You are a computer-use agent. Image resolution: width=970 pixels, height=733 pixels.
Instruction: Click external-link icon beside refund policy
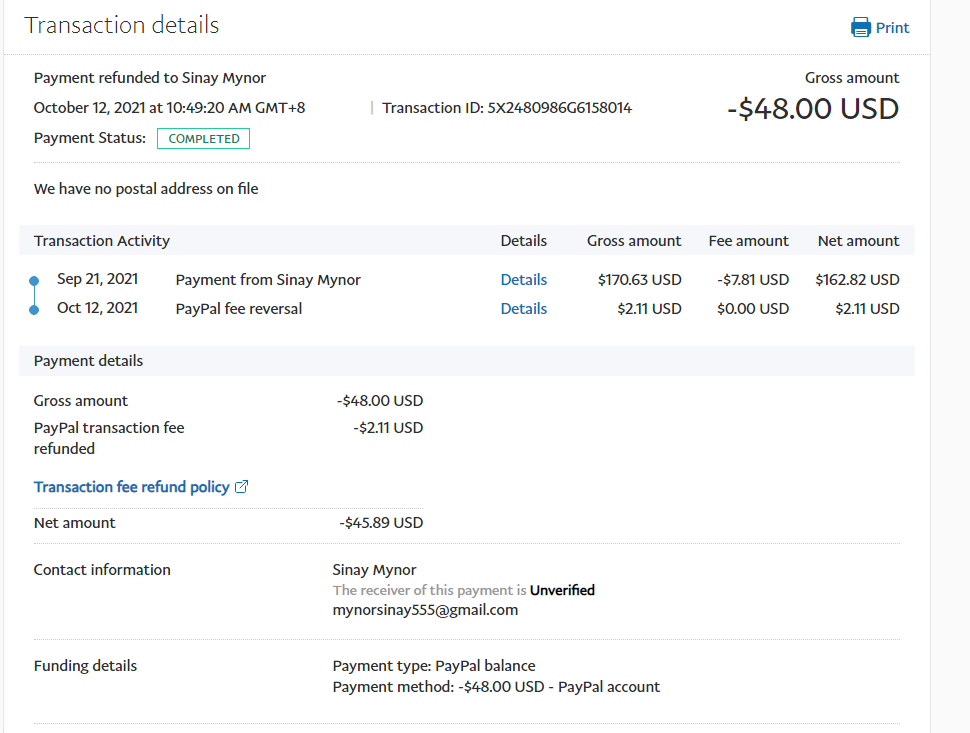(x=241, y=487)
